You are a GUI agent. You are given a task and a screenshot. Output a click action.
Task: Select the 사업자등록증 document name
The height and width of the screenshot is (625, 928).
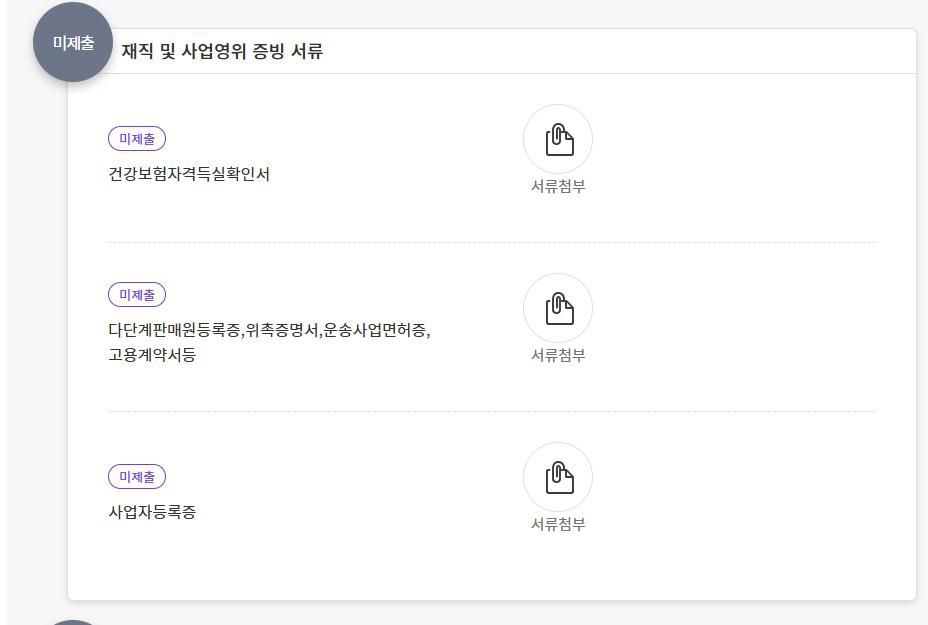coord(152,512)
